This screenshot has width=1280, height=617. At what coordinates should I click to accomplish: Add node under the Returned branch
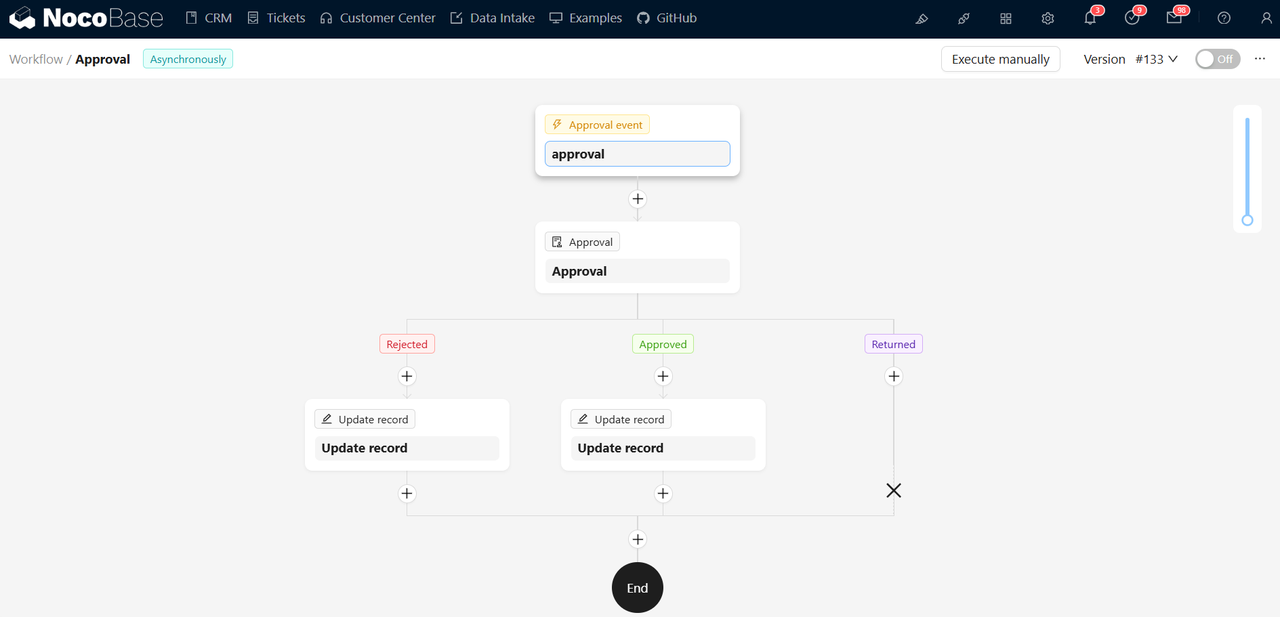pos(893,377)
